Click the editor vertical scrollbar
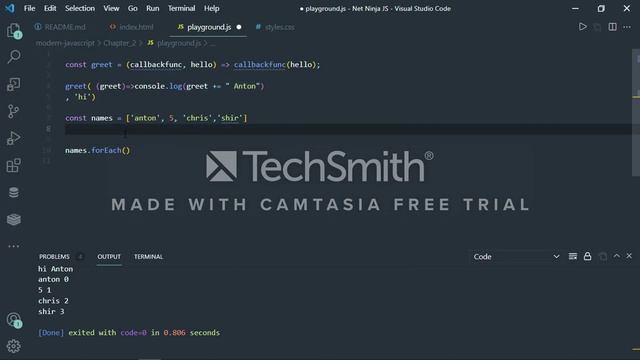Image resolution: width=640 pixels, height=360 pixels. (x=636, y=112)
